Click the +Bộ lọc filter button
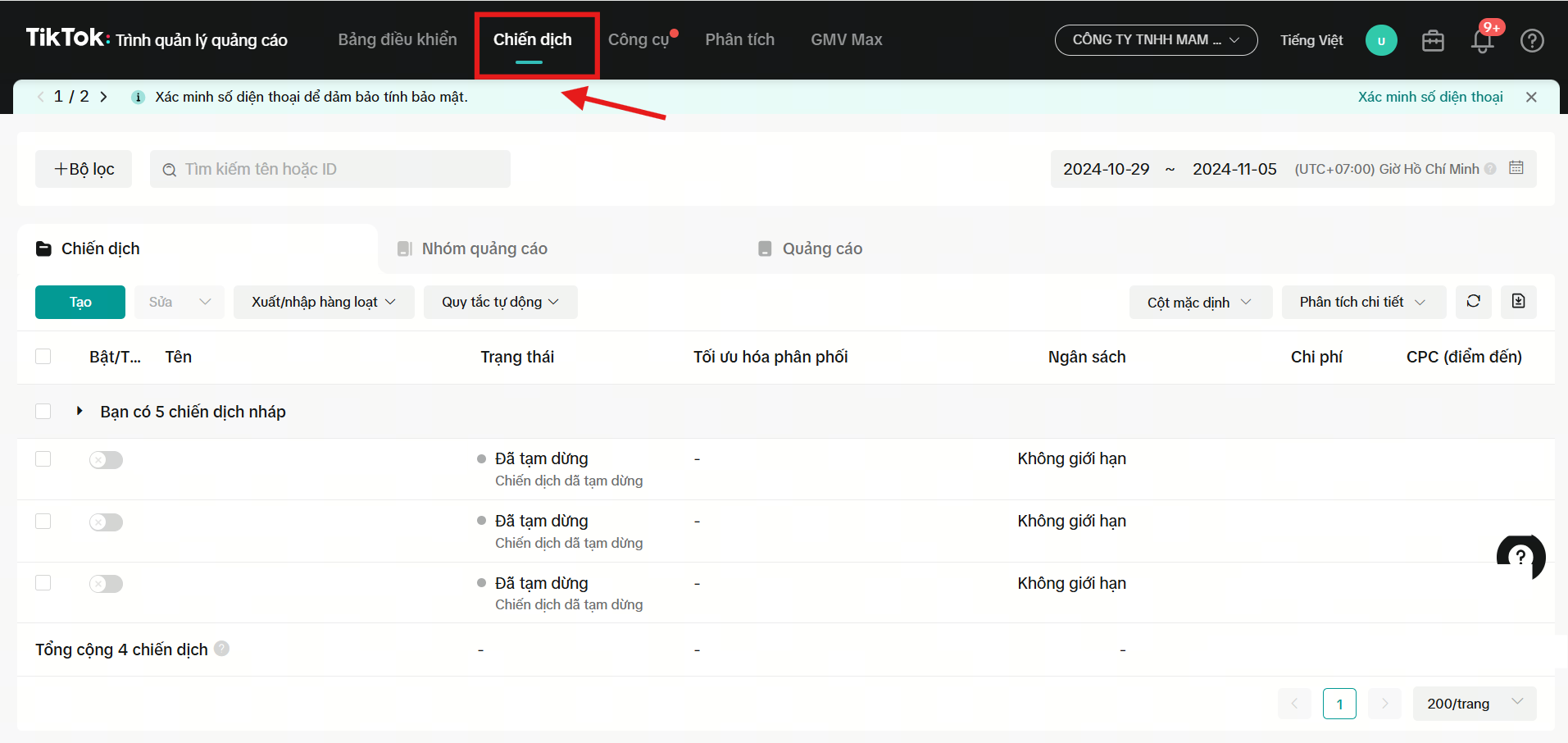 [x=84, y=169]
